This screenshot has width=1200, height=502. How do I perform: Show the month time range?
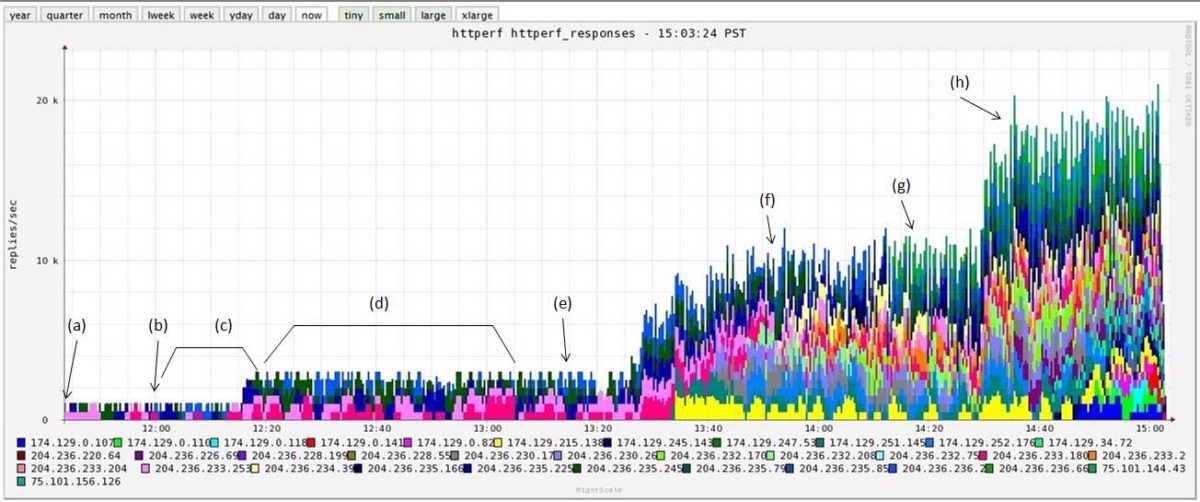pos(115,15)
